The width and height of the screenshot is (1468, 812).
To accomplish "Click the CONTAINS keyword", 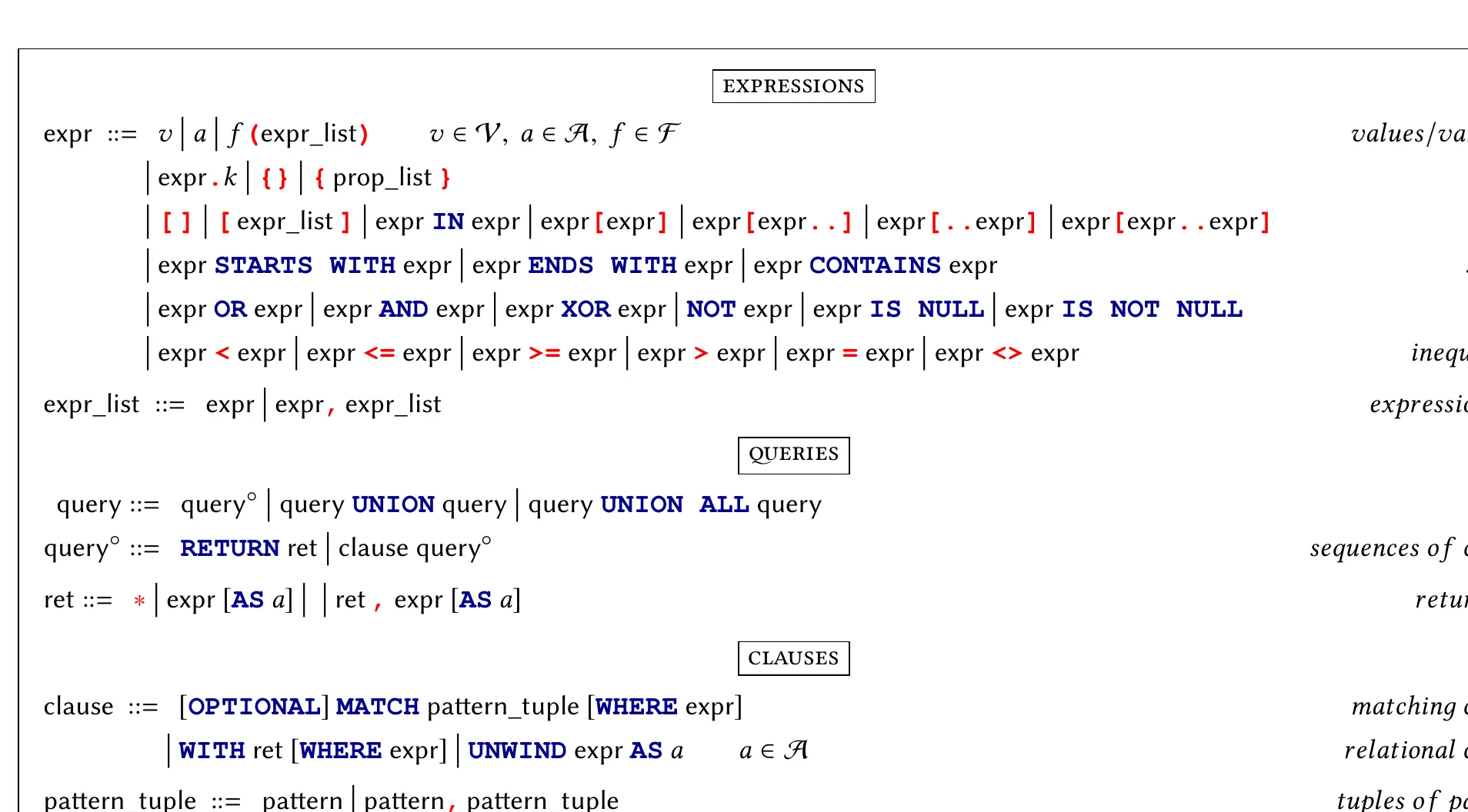I will click(875, 265).
